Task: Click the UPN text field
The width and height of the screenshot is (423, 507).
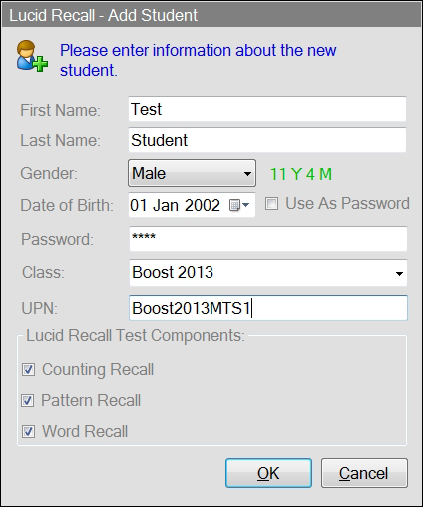Action: [268, 308]
